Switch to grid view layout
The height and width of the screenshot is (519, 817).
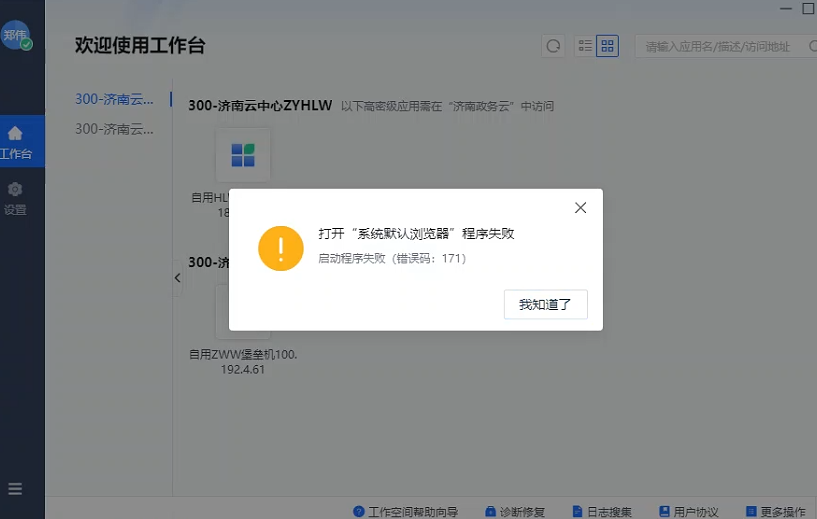click(x=608, y=46)
